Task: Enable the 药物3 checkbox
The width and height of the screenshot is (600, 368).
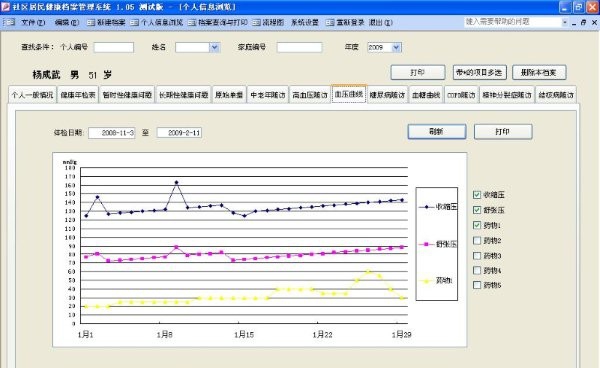Action: click(477, 256)
